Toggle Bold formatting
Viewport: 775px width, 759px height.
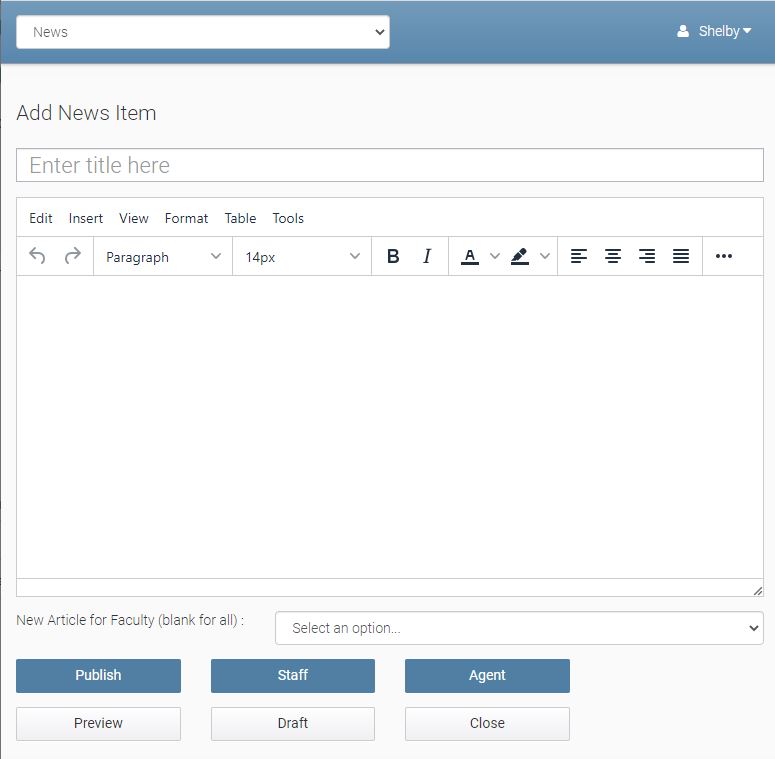click(x=393, y=257)
